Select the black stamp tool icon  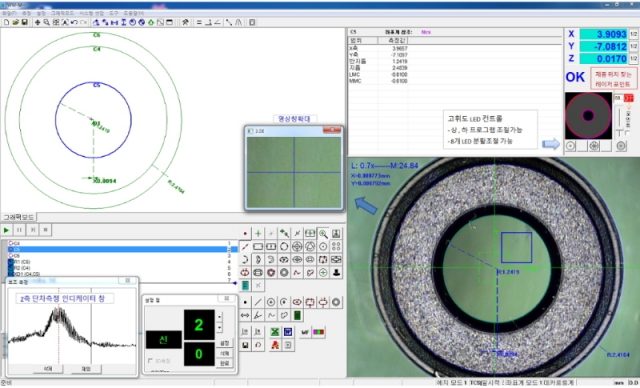pyautogui.click(x=336, y=273)
